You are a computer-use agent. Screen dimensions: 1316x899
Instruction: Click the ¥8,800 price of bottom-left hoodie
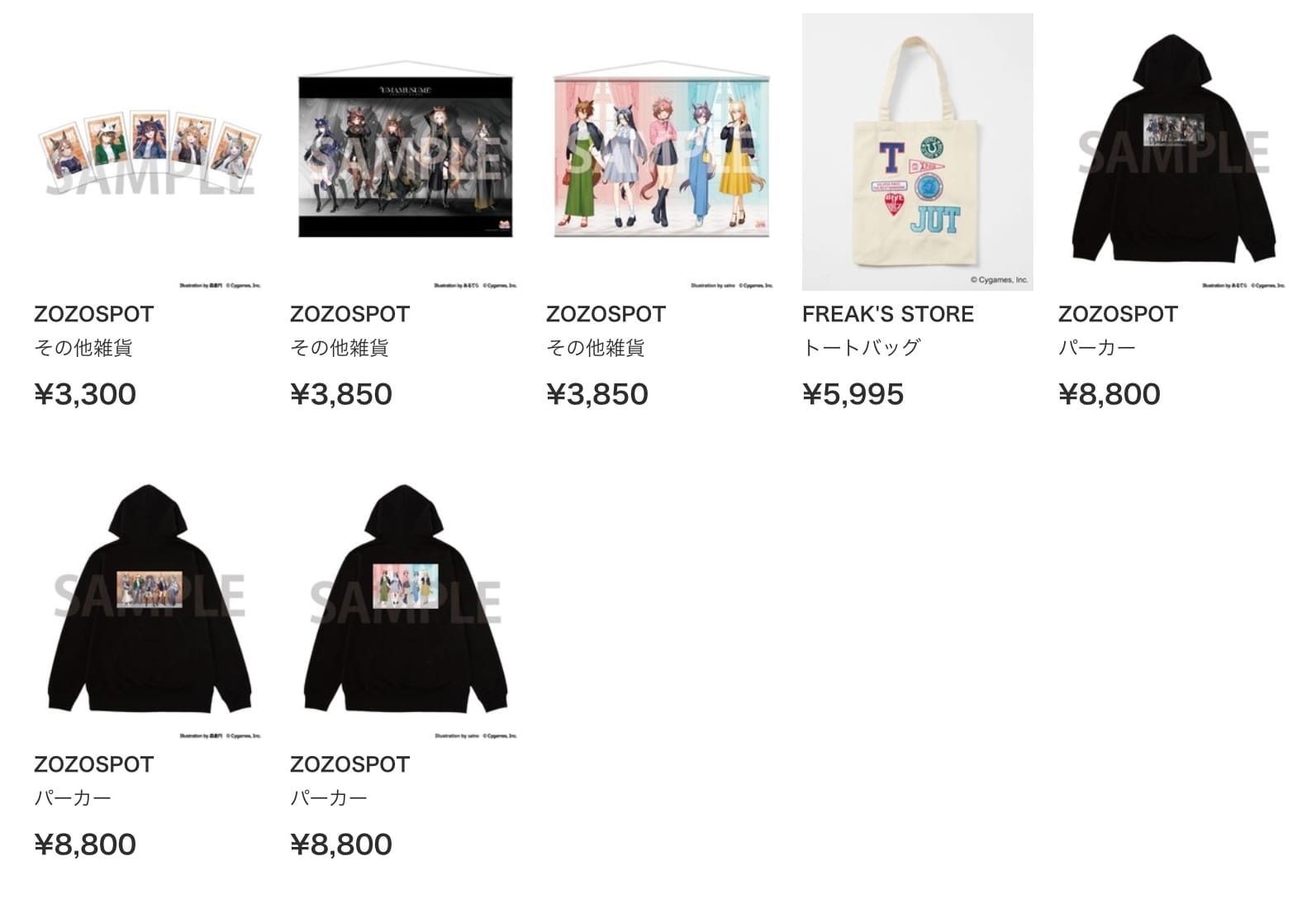click(x=85, y=844)
